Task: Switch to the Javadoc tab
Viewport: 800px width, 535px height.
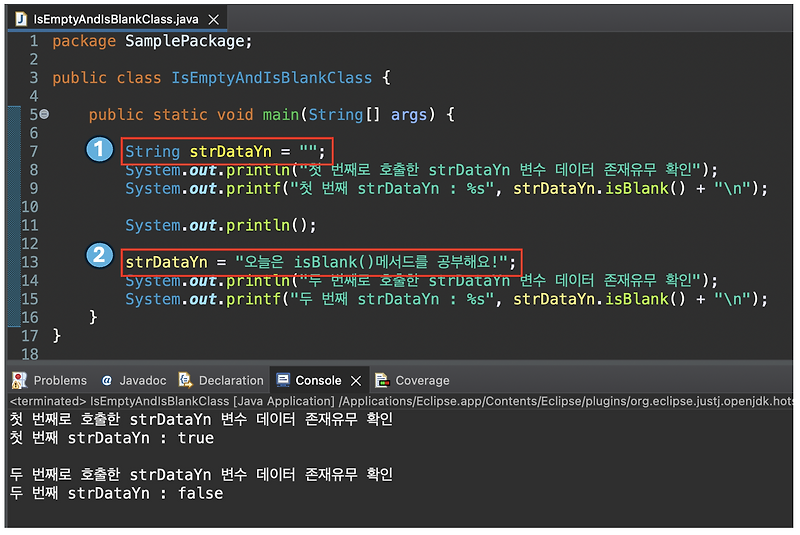Action: click(134, 381)
